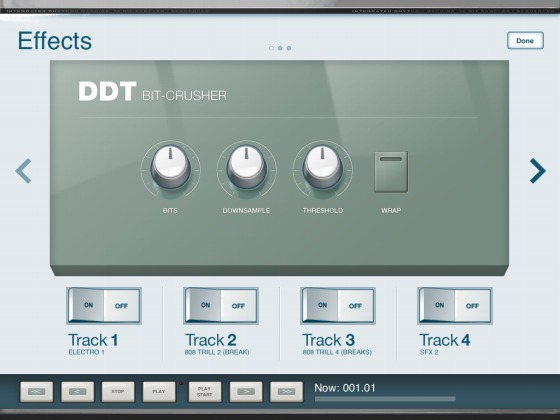Go to the next effect with right arrow
Viewport: 560px width, 420px height.
tap(538, 171)
